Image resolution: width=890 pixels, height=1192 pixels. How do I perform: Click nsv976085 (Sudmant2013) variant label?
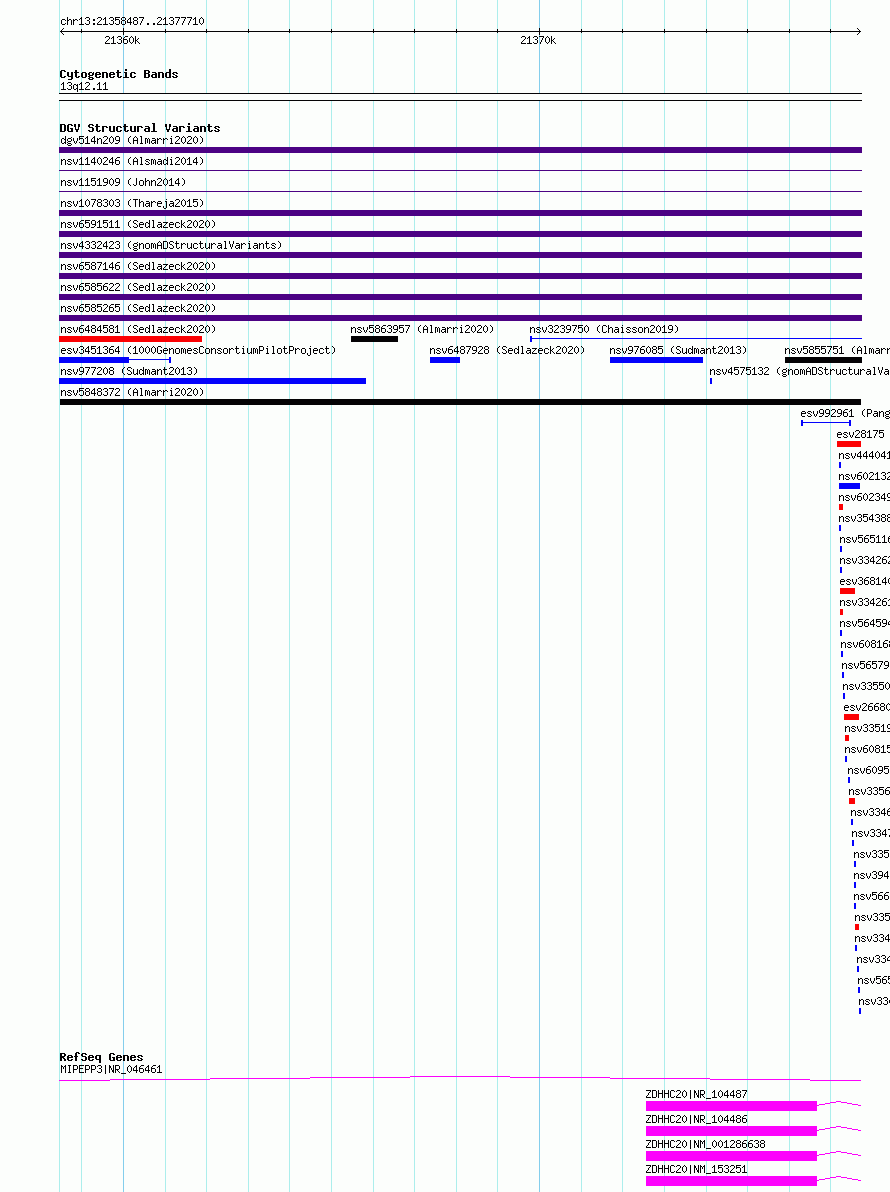point(678,350)
